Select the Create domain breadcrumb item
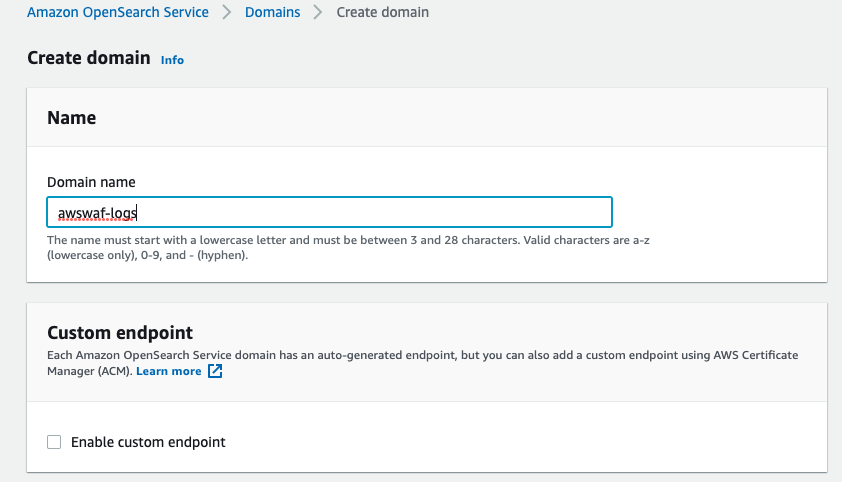 click(x=382, y=12)
